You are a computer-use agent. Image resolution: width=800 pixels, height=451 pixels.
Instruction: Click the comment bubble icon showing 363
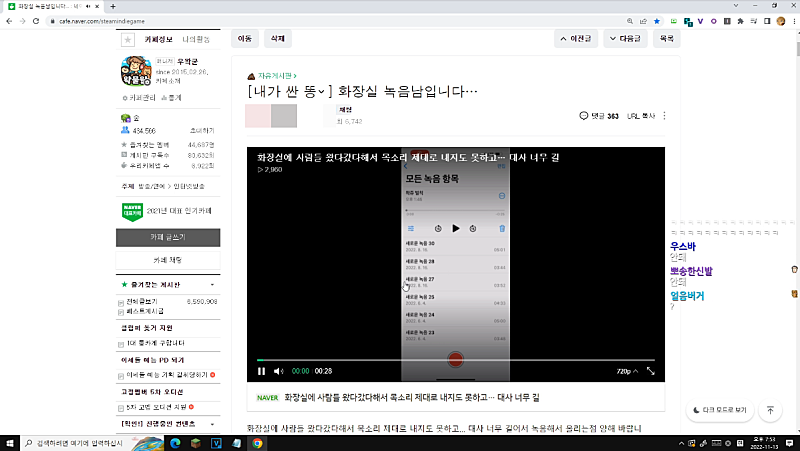click(584, 116)
